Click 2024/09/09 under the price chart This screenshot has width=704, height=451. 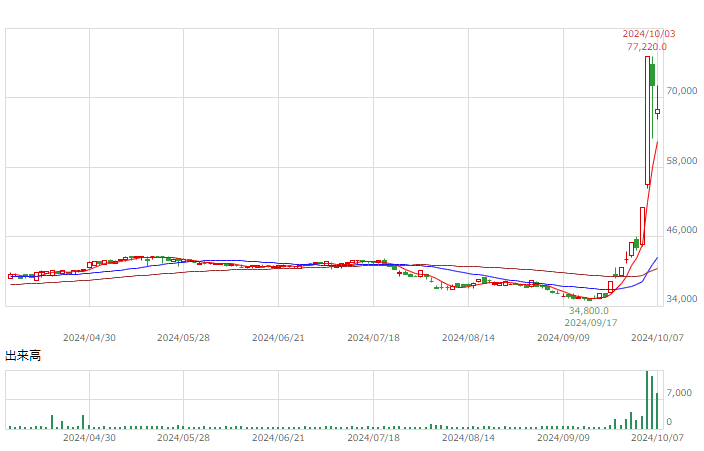563,338
